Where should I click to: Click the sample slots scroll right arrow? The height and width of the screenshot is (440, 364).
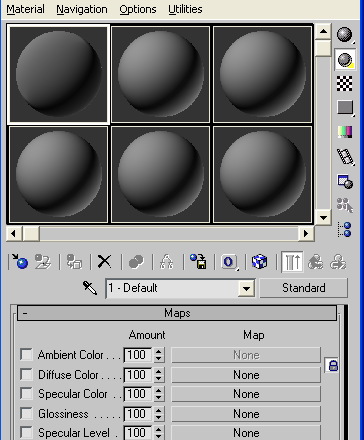point(306,233)
